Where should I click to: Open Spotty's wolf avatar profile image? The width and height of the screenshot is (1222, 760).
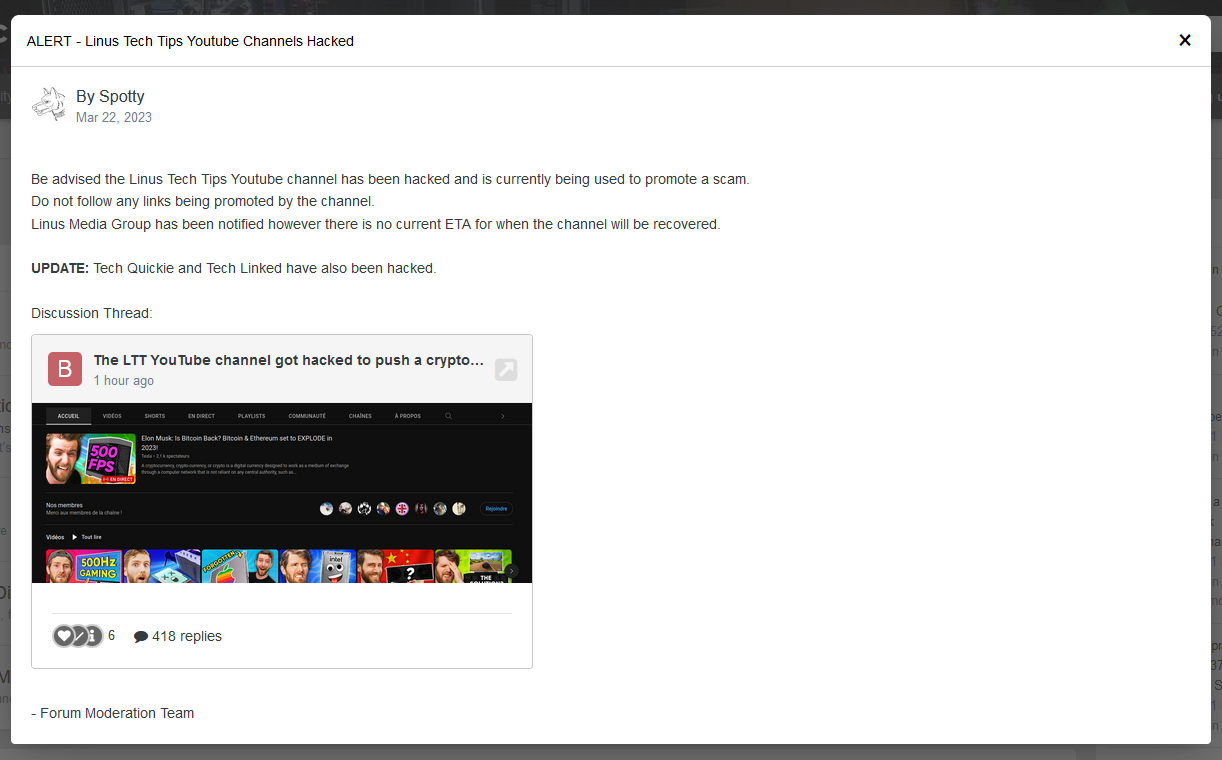[x=48, y=104]
